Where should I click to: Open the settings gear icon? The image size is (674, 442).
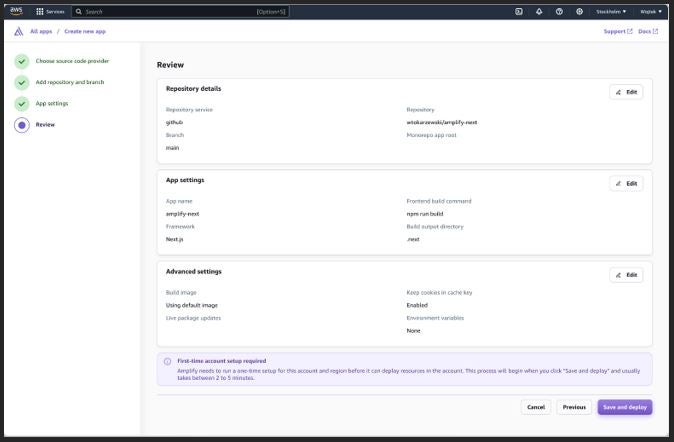click(x=579, y=11)
